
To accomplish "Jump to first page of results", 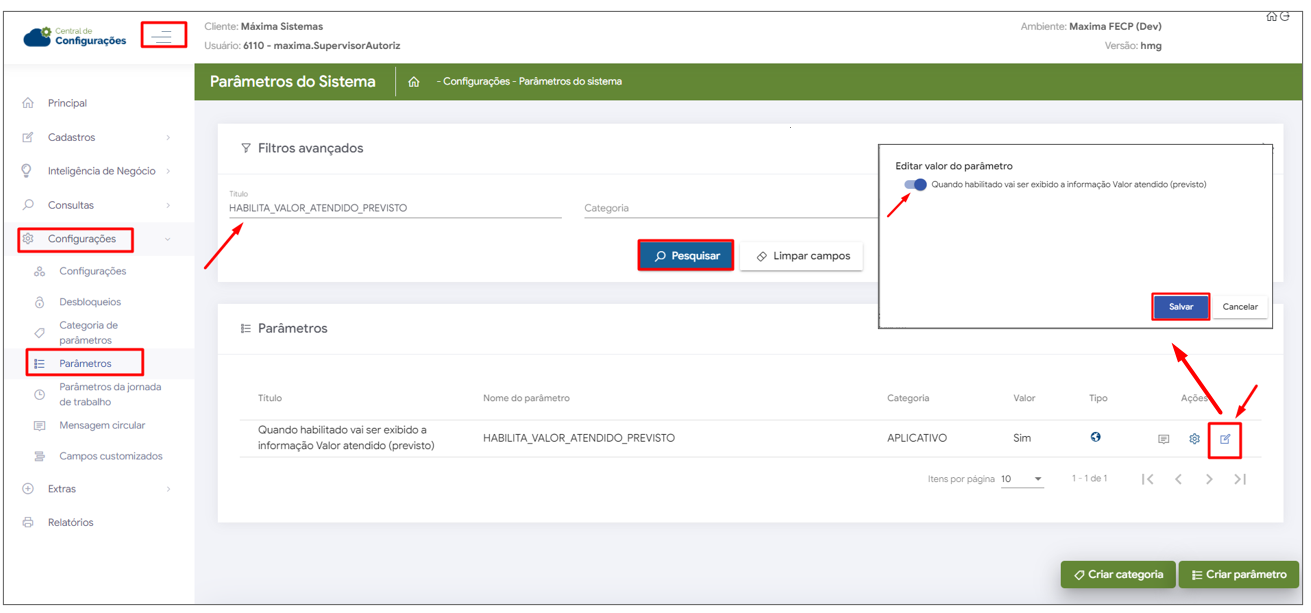I will [x=1148, y=480].
